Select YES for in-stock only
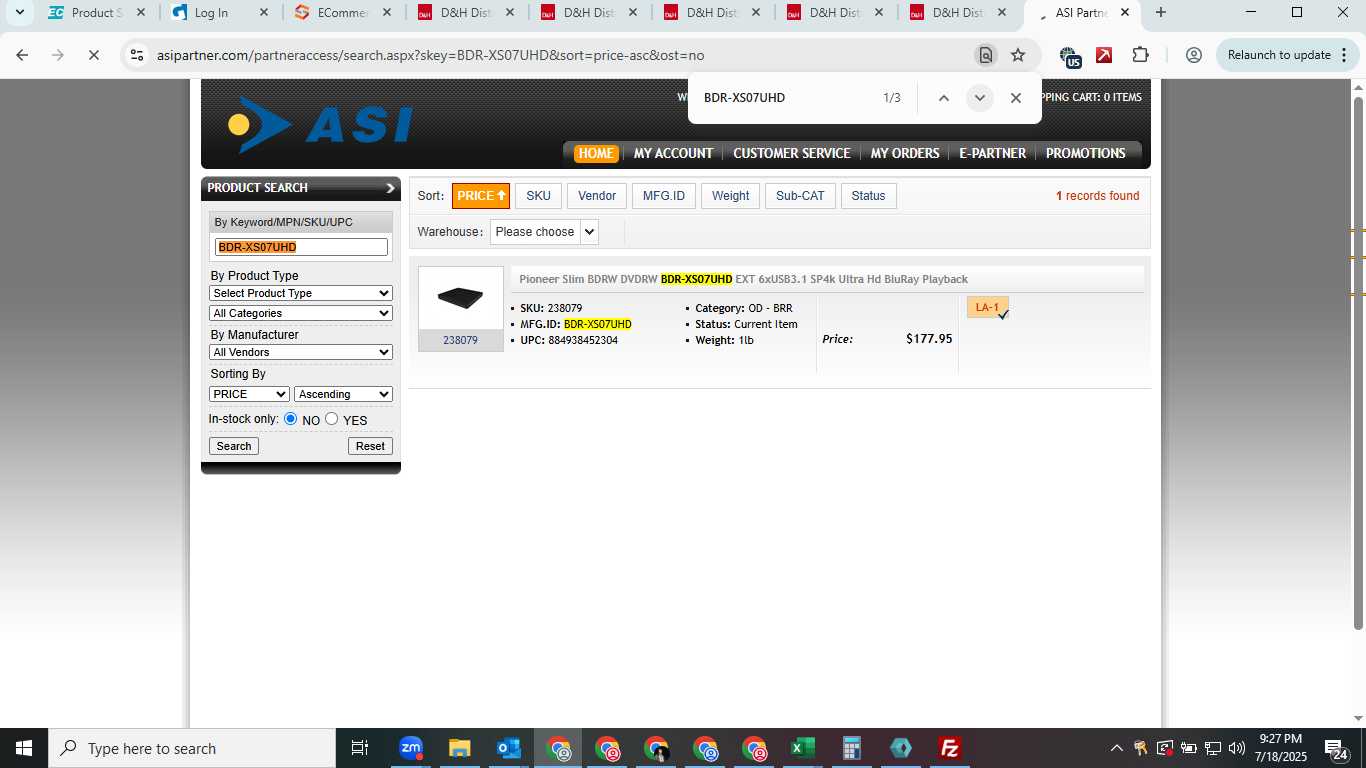This screenshot has height=768, width=1366. [332, 419]
